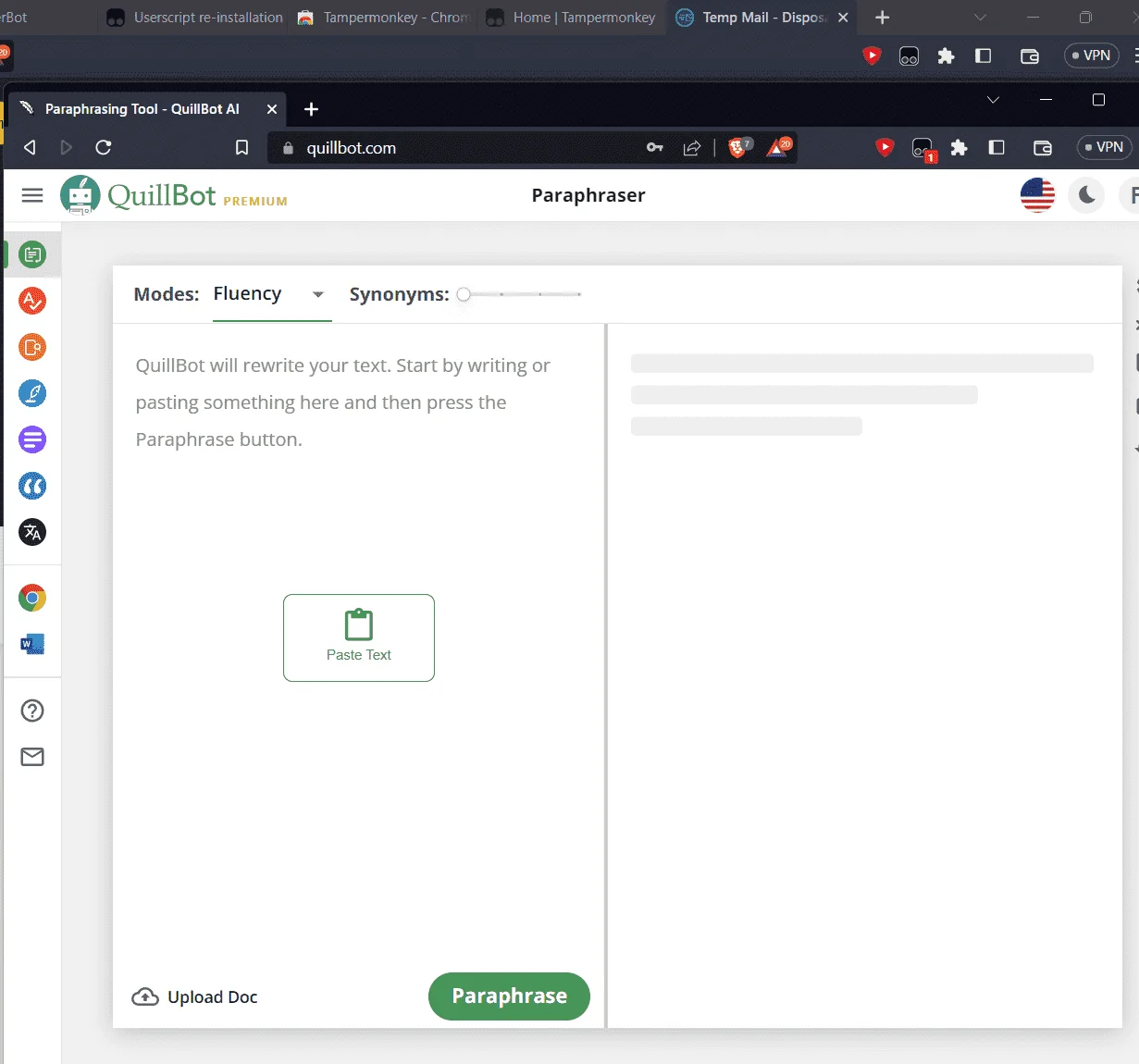Image resolution: width=1139 pixels, height=1064 pixels.
Task: Open Tampermonkey icon in back window
Action: (x=910, y=56)
